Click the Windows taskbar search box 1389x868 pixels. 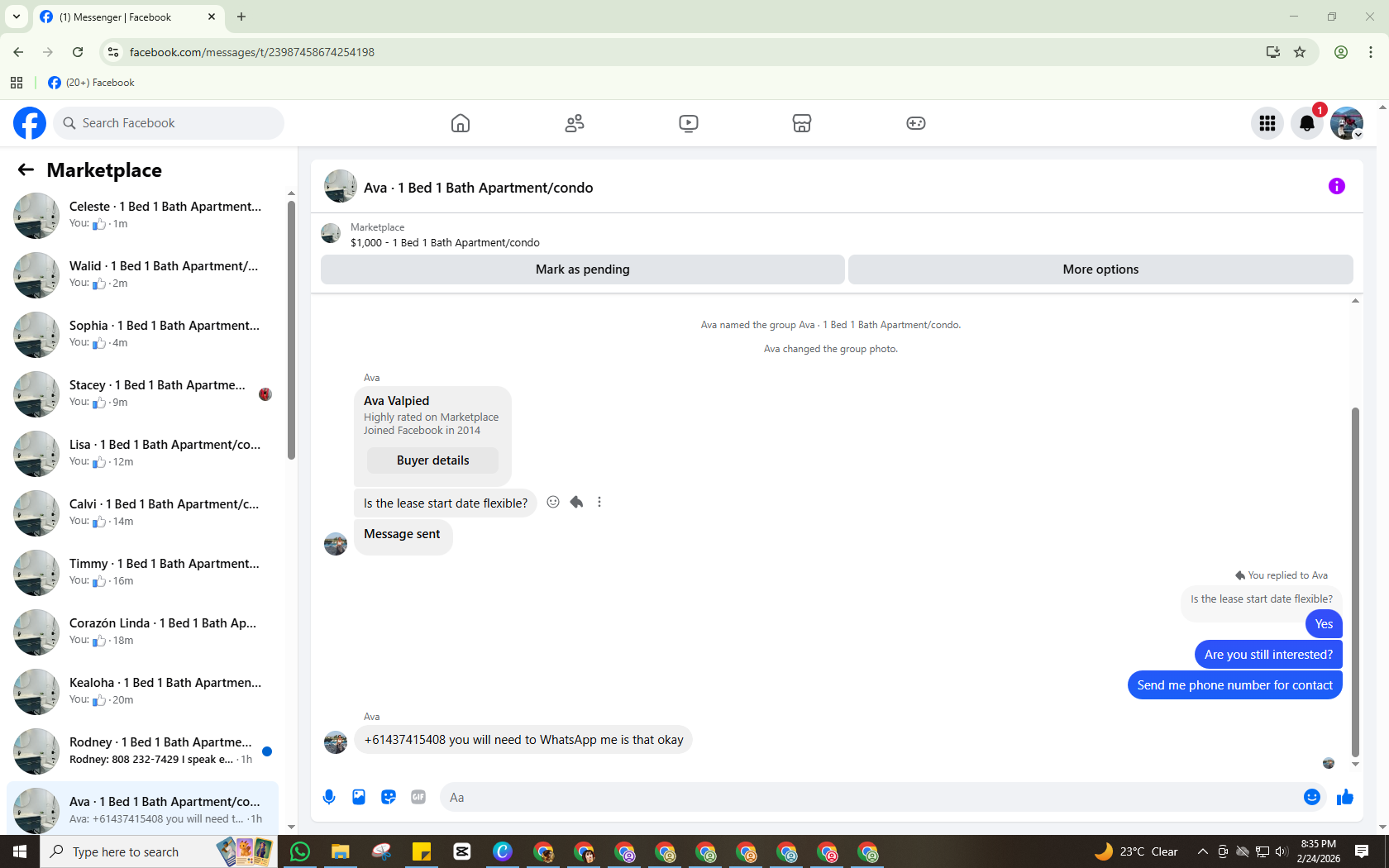tap(159, 851)
